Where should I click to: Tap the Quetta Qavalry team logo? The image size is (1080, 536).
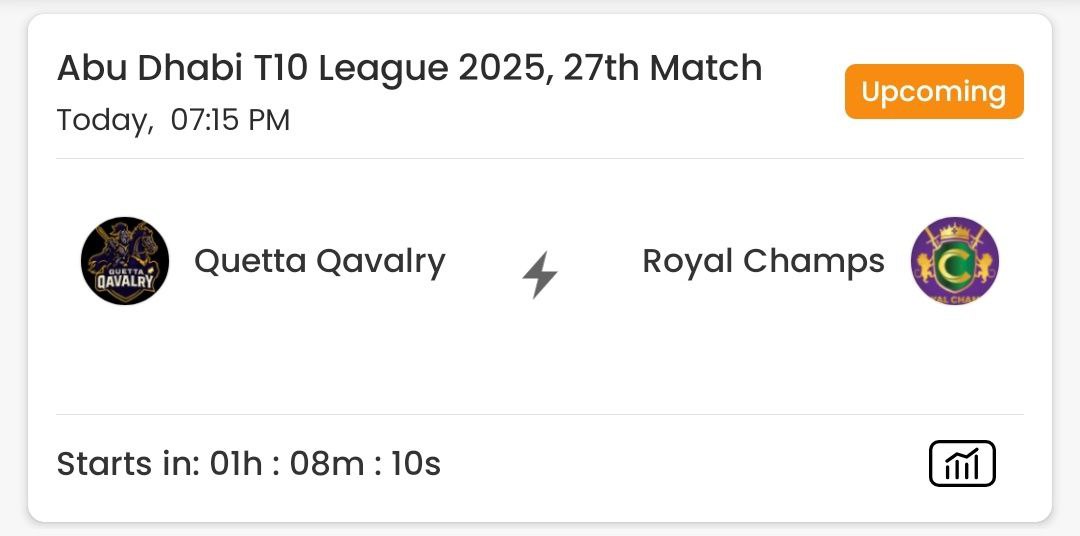[x=125, y=261]
